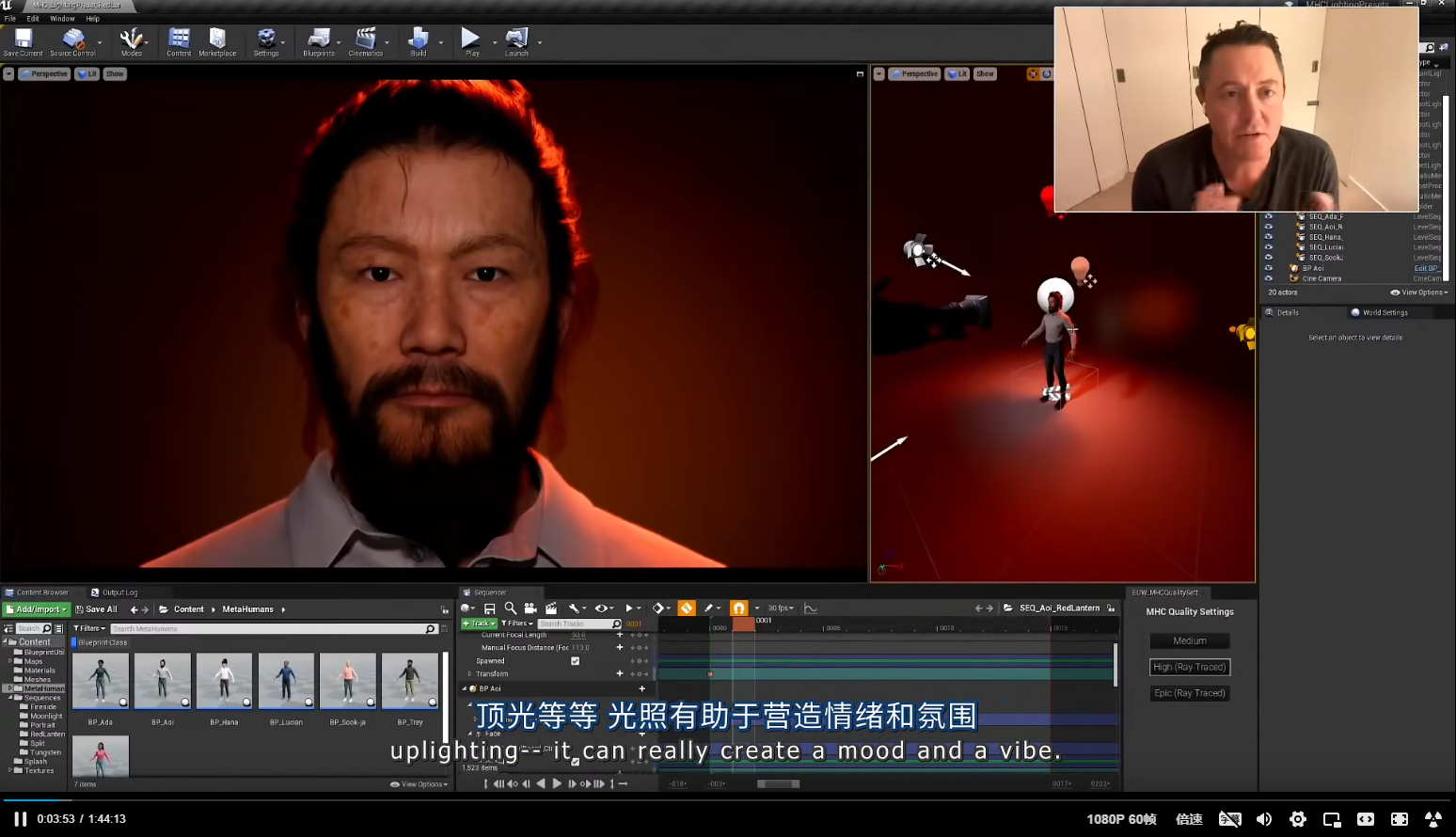The width and height of the screenshot is (1456, 837).
Task: Toggle visibility eye for SEQ_SookJ
Action: [1268, 258]
